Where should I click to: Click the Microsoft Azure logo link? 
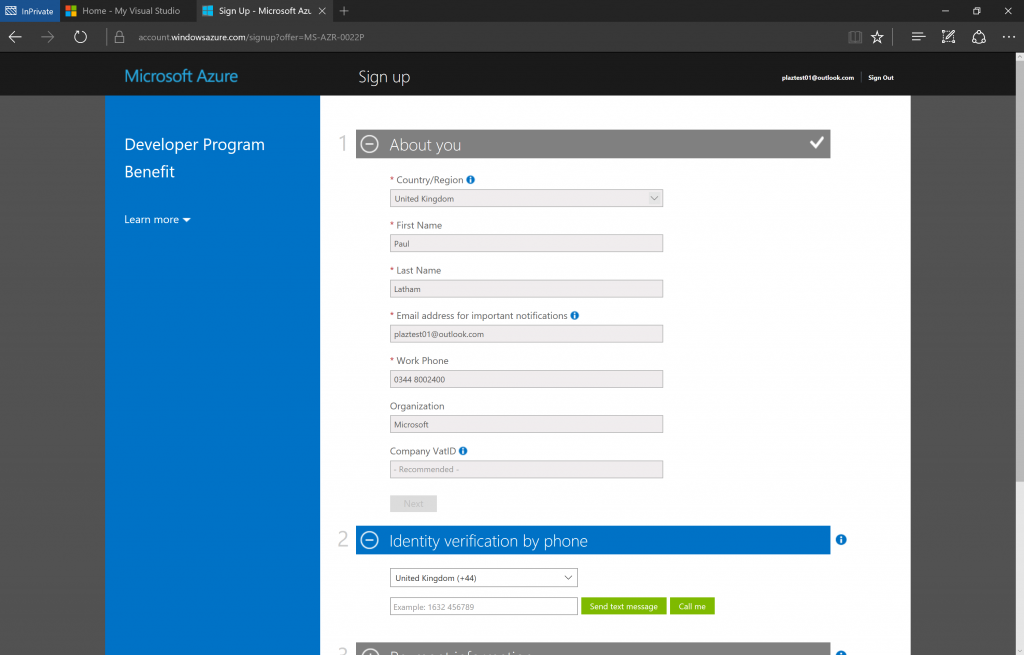pos(181,76)
